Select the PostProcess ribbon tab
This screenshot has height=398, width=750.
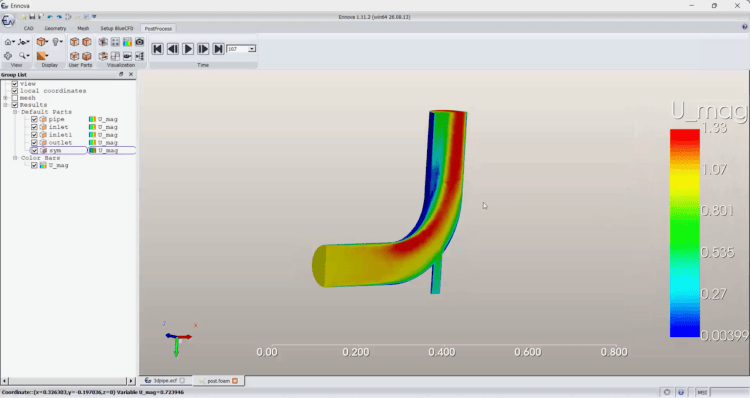click(x=158, y=29)
